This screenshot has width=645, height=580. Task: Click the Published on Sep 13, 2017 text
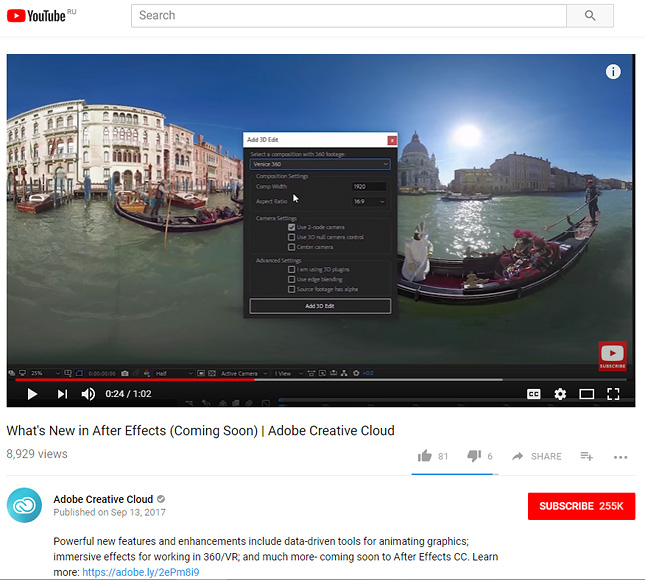pyautogui.click(x=109, y=512)
